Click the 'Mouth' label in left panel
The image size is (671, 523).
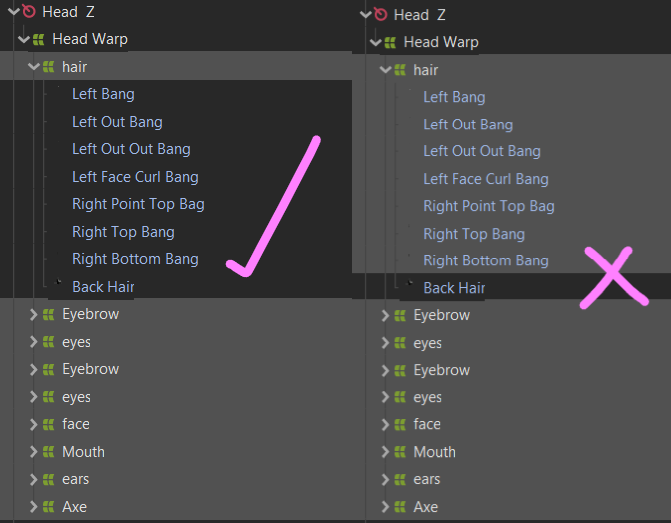(83, 452)
